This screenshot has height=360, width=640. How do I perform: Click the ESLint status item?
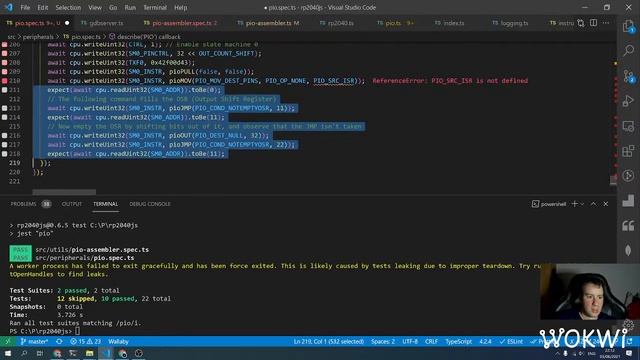[511, 341]
